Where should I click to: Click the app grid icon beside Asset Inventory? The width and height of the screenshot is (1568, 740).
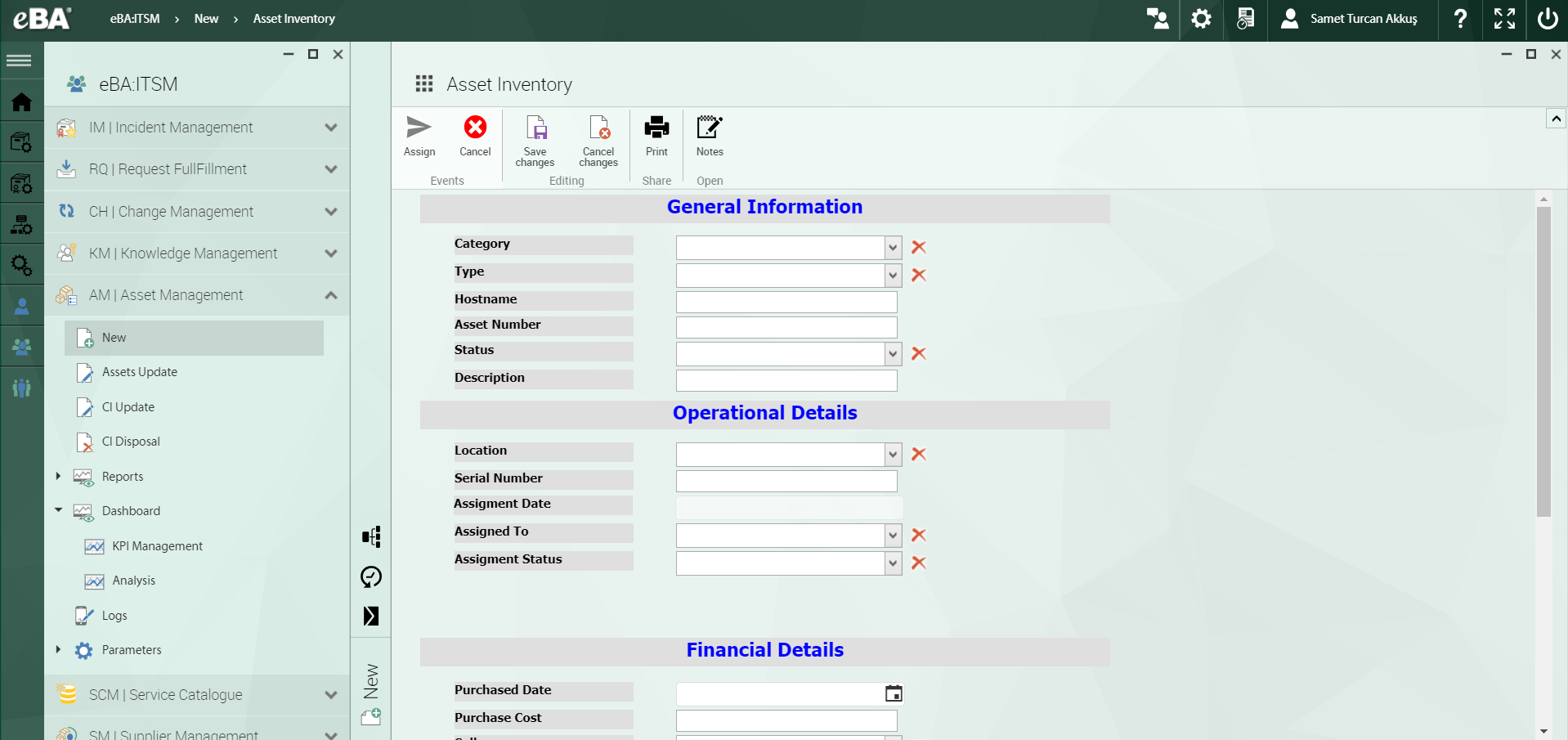click(424, 83)
